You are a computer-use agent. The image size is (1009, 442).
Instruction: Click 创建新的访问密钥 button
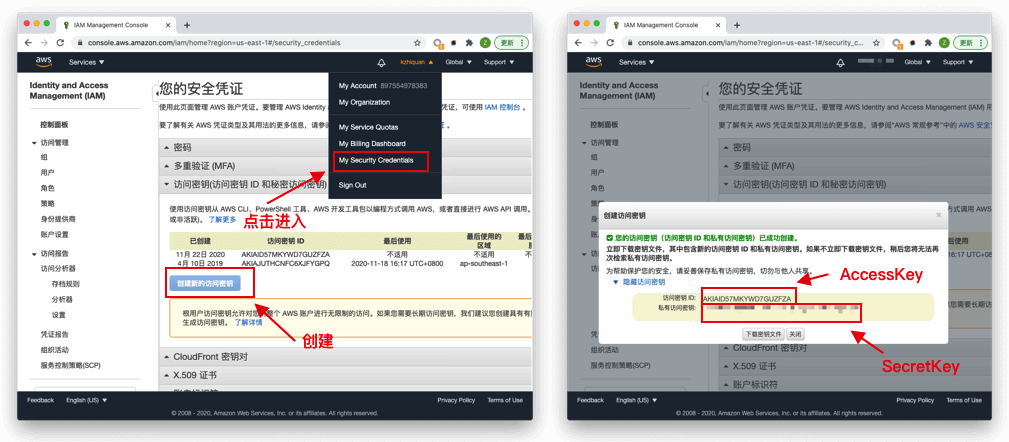tap(205, 284)
